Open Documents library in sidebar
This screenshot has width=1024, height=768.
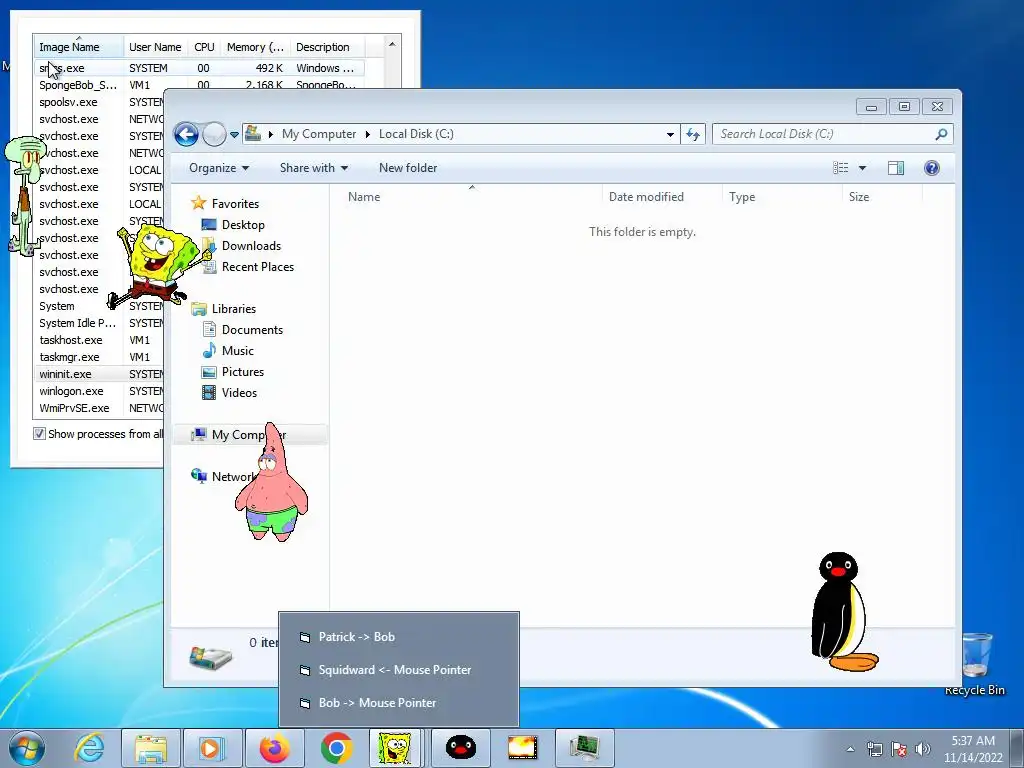(x=242, y=330)
